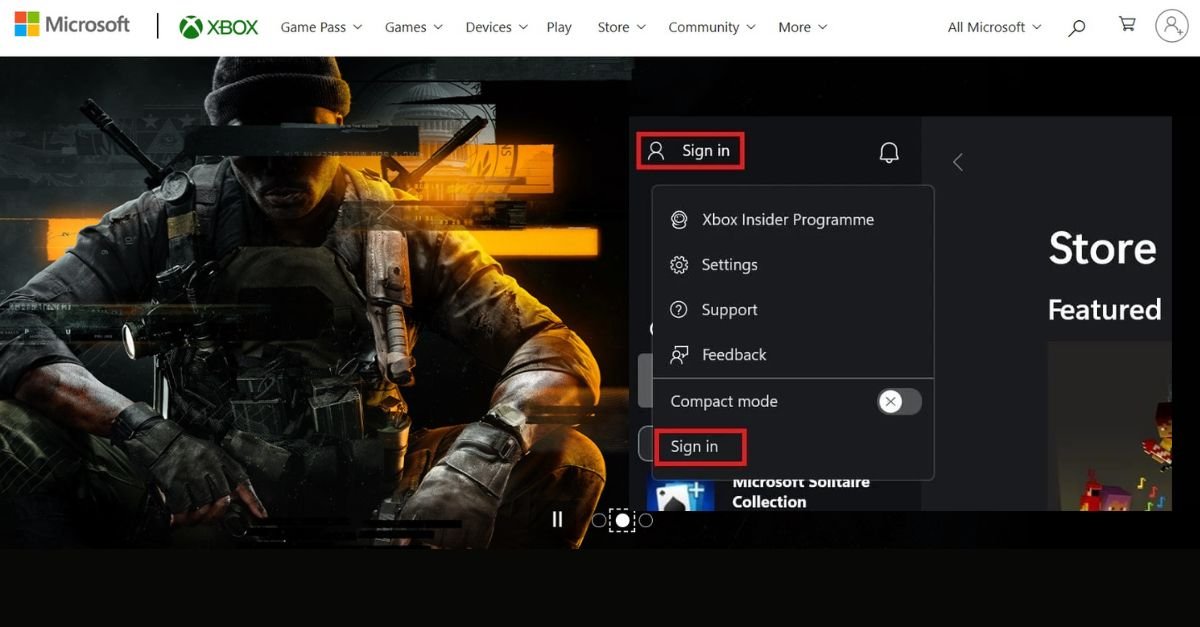Click Sign in below Compact mode

[x=695, y=446]
